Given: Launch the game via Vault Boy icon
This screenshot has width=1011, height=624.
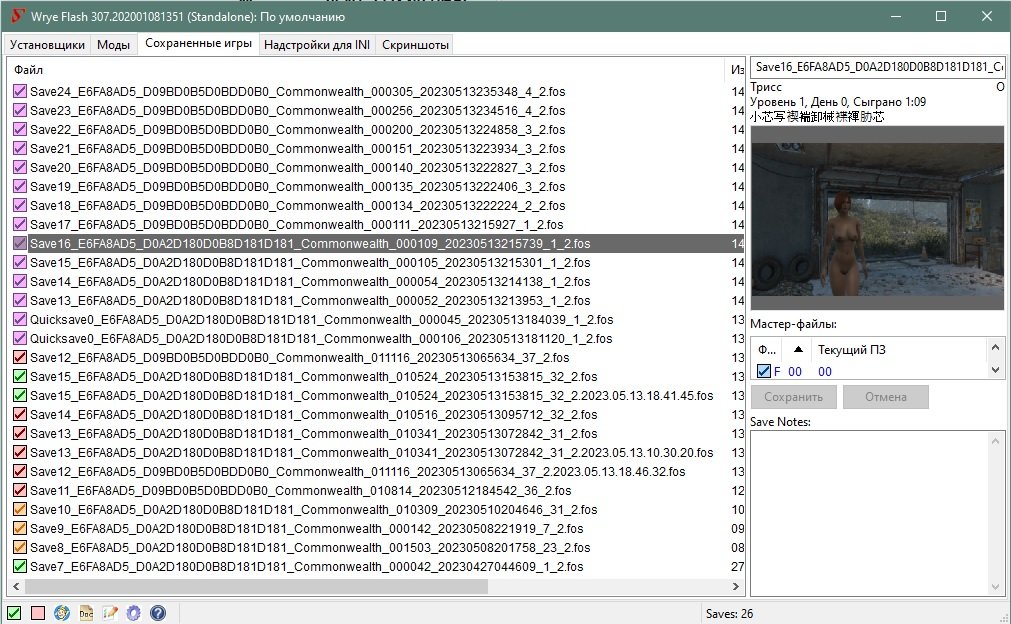Looking at the screenshot, I should (62, 612).
